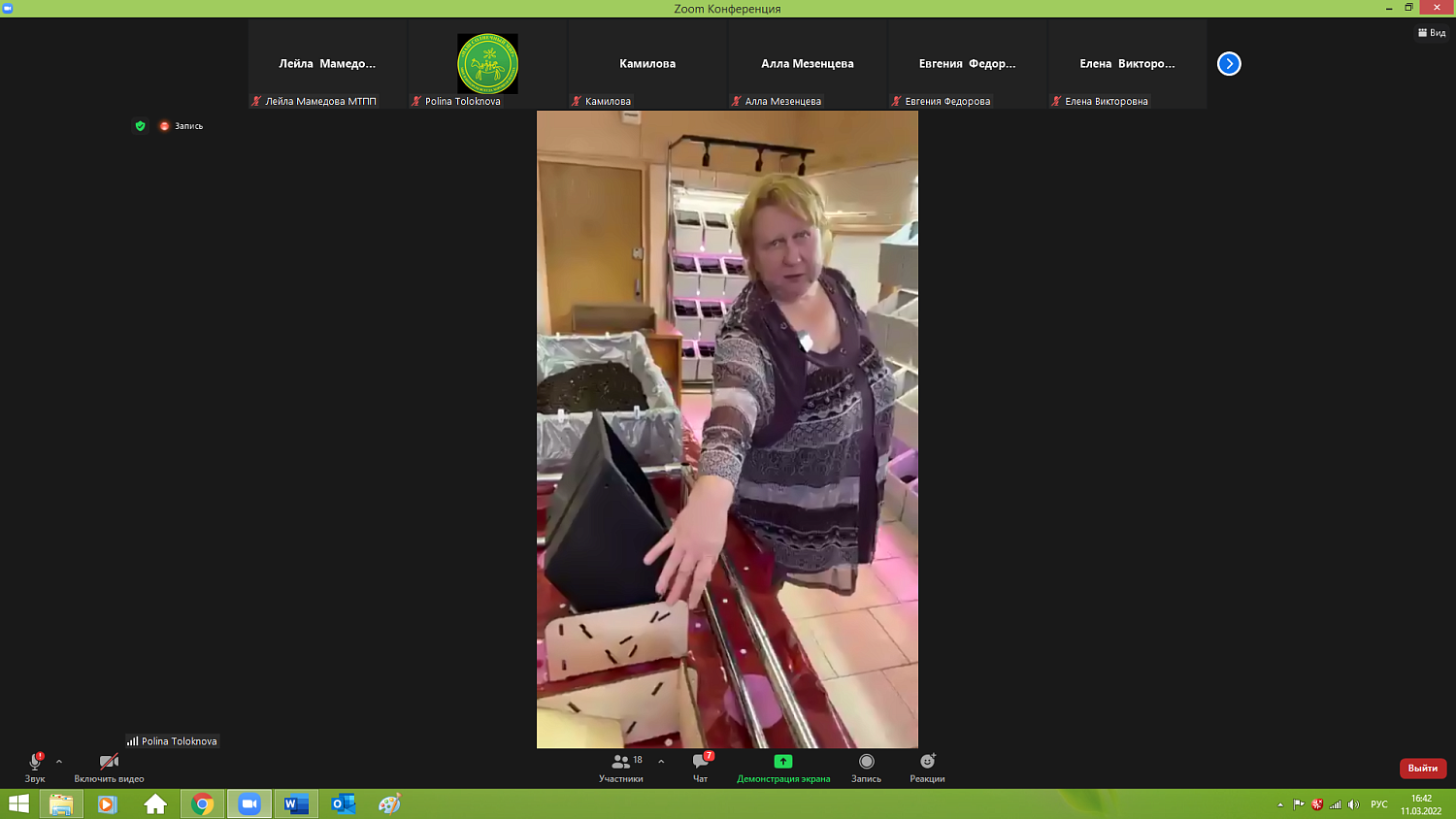Open the Вид view menu

pos(1432,33)
